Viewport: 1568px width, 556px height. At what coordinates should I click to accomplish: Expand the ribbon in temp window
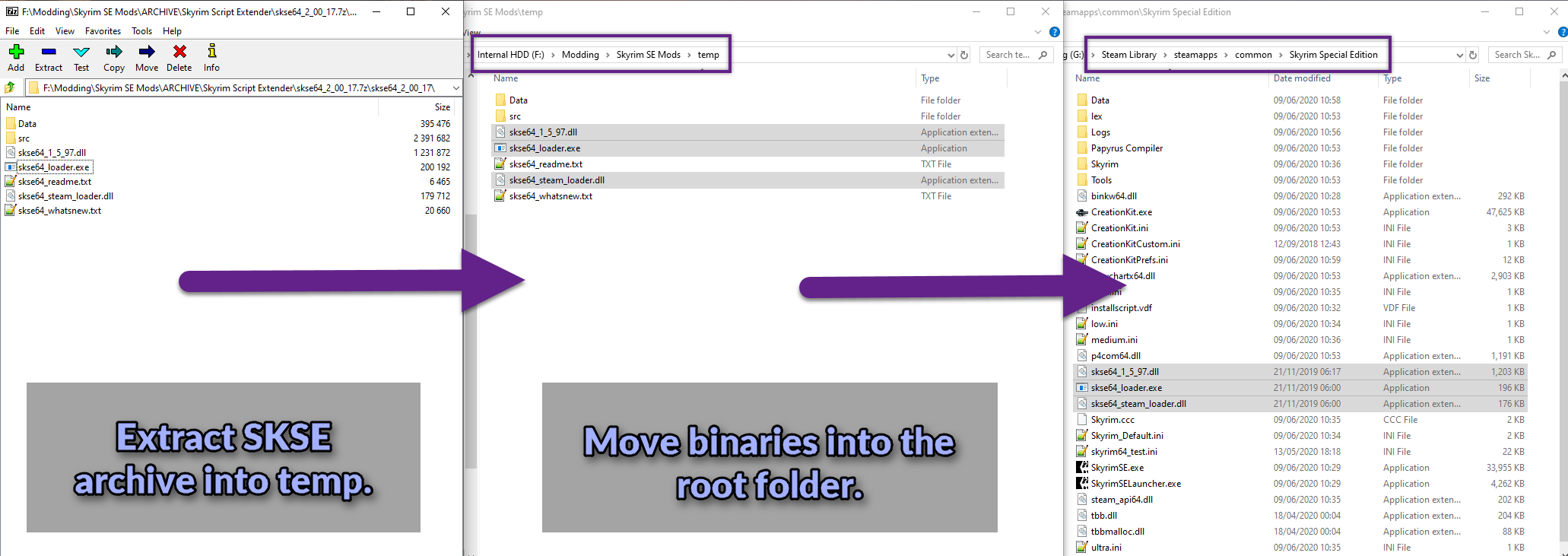click(x=1039, y=32)
